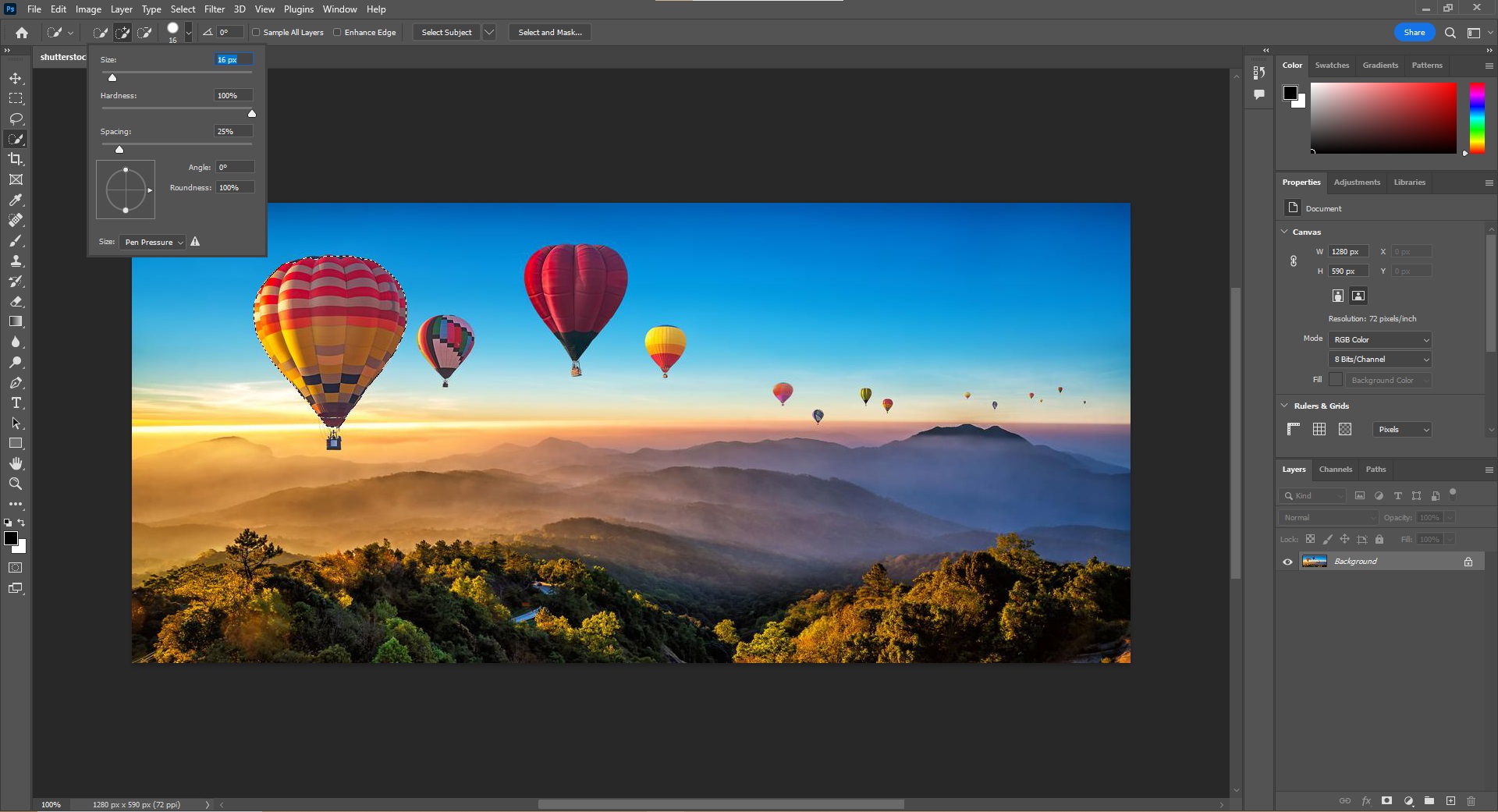Select the Zoom tool
This screenshot has width=1498, height=812.
tap(16, 484)
